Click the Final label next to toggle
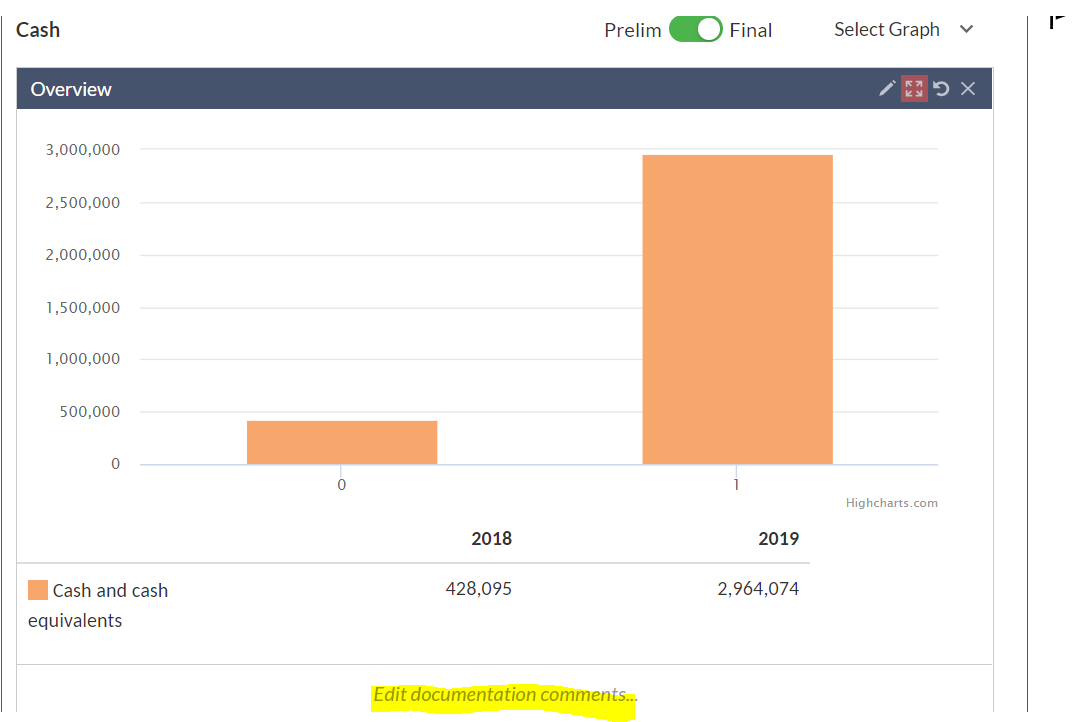Screen dimensions: 1082x722 pos(751,30)
